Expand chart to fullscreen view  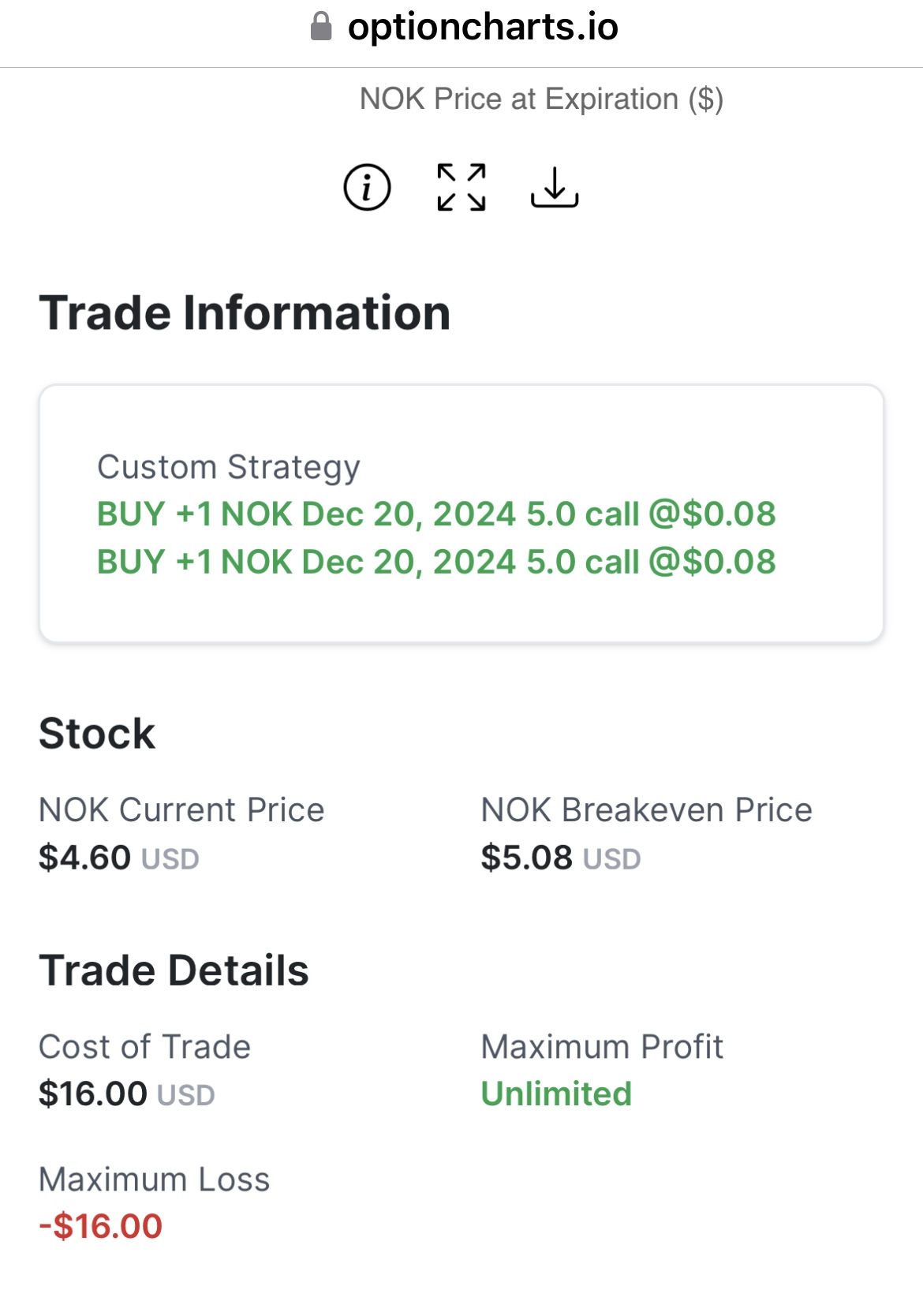pos(461,188)
